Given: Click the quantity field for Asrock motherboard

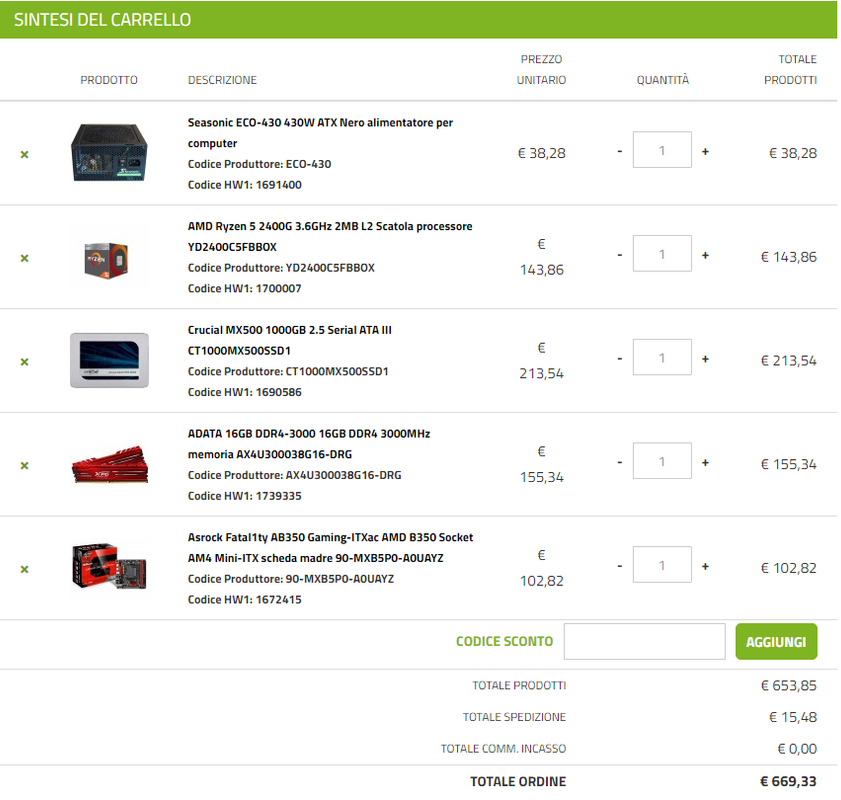Looking at the screenshot, I should click(x=662, y=564).
